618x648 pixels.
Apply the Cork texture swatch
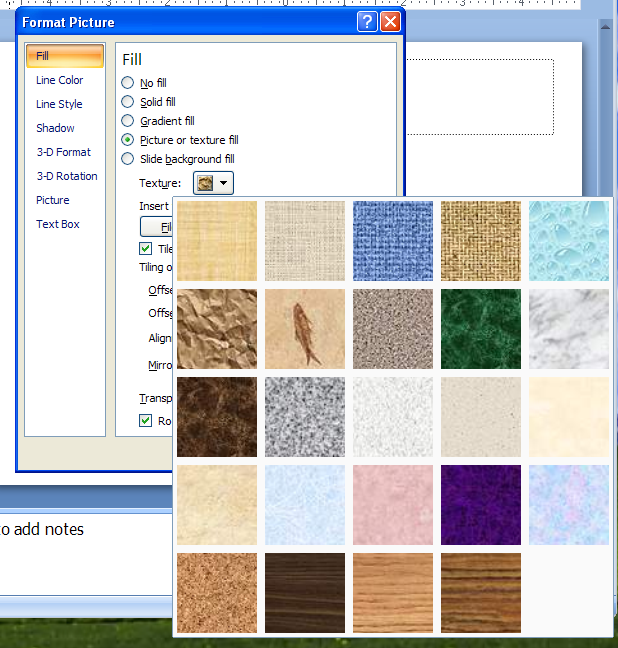(217, 593)
